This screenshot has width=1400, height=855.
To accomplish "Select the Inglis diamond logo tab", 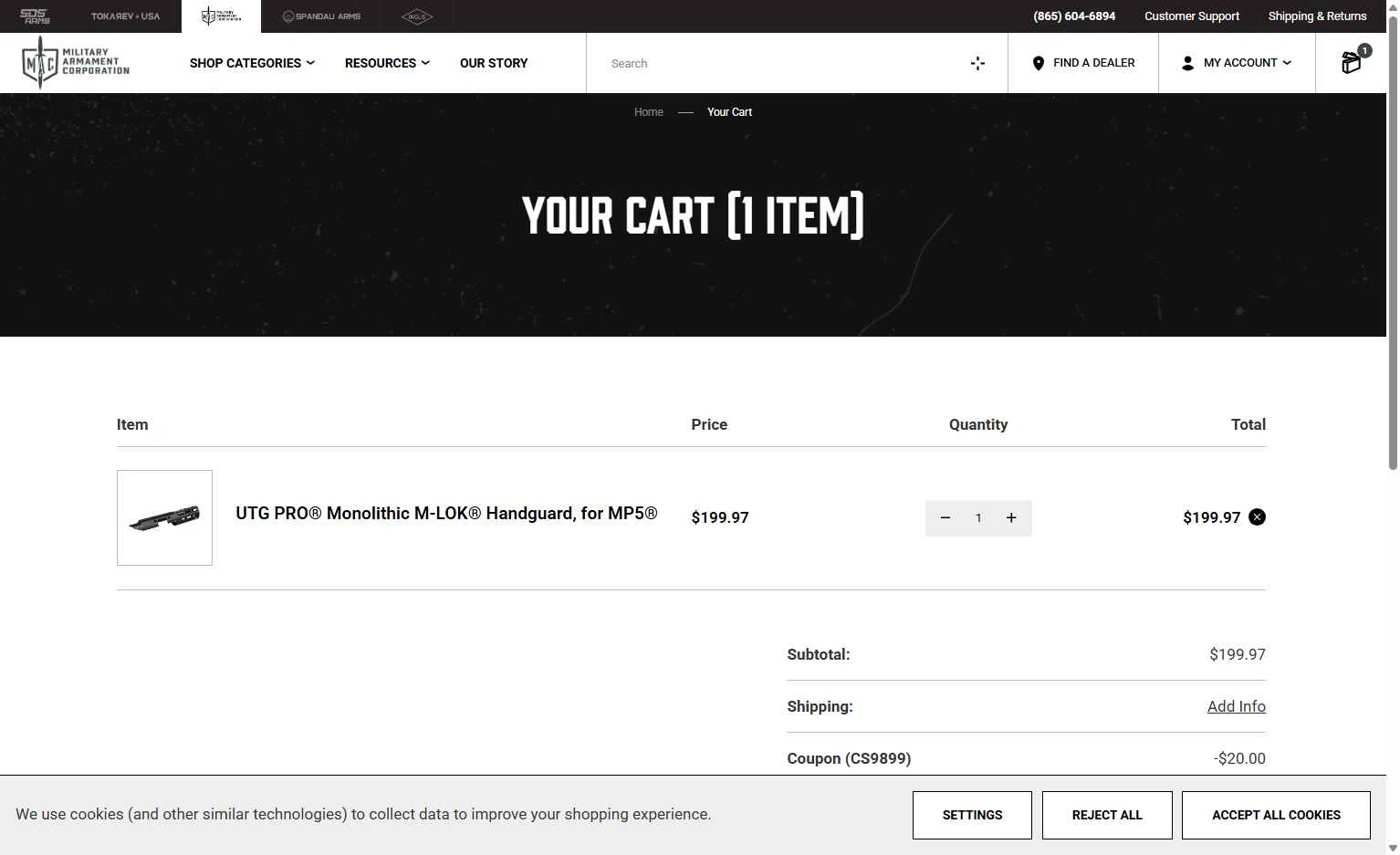I will click(x=416, y=16).
